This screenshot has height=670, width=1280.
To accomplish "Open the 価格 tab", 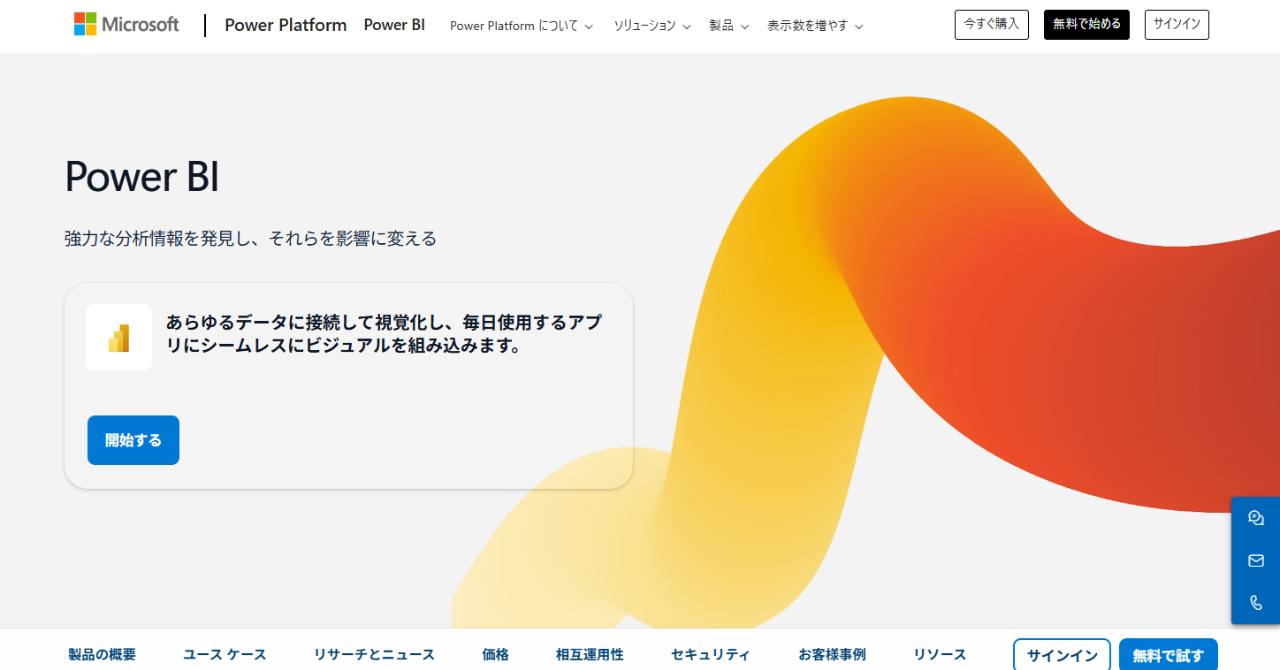I will [x=495, y=655].
